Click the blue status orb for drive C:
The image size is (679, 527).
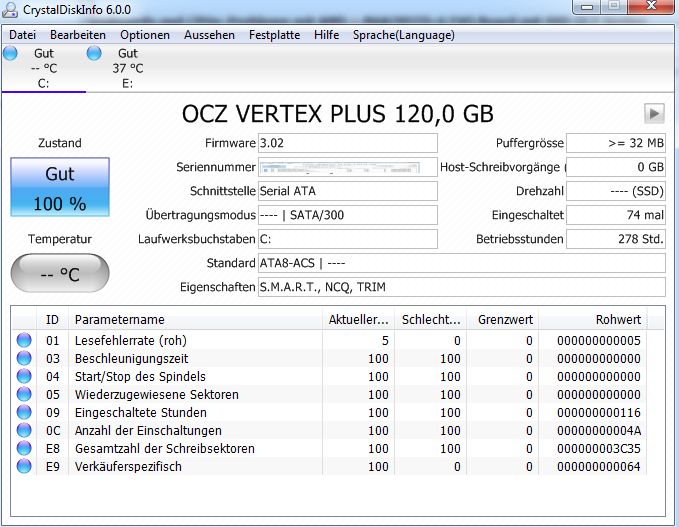pyautogui.click(x=10, y=53)
